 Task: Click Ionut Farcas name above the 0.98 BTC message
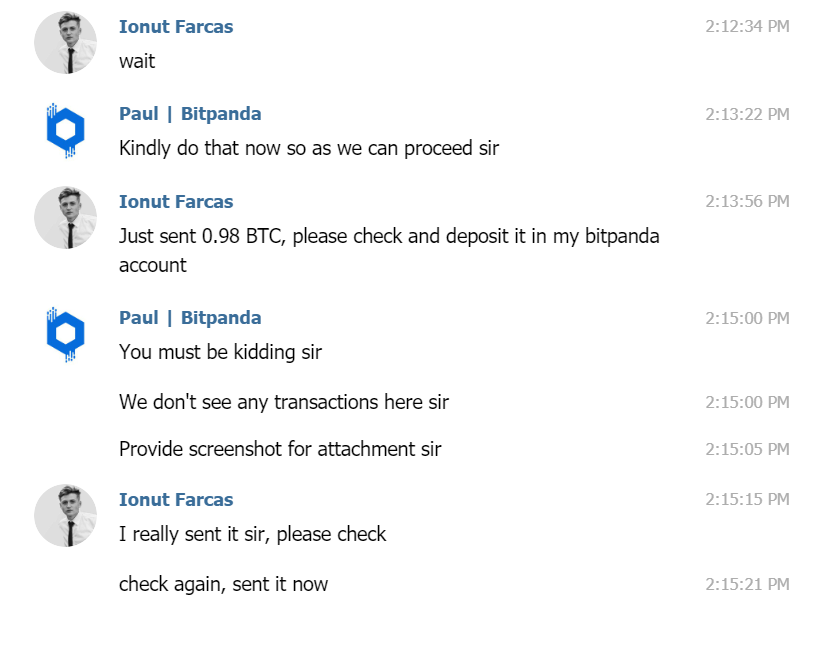pyautogui.click(x=176, y=202)
